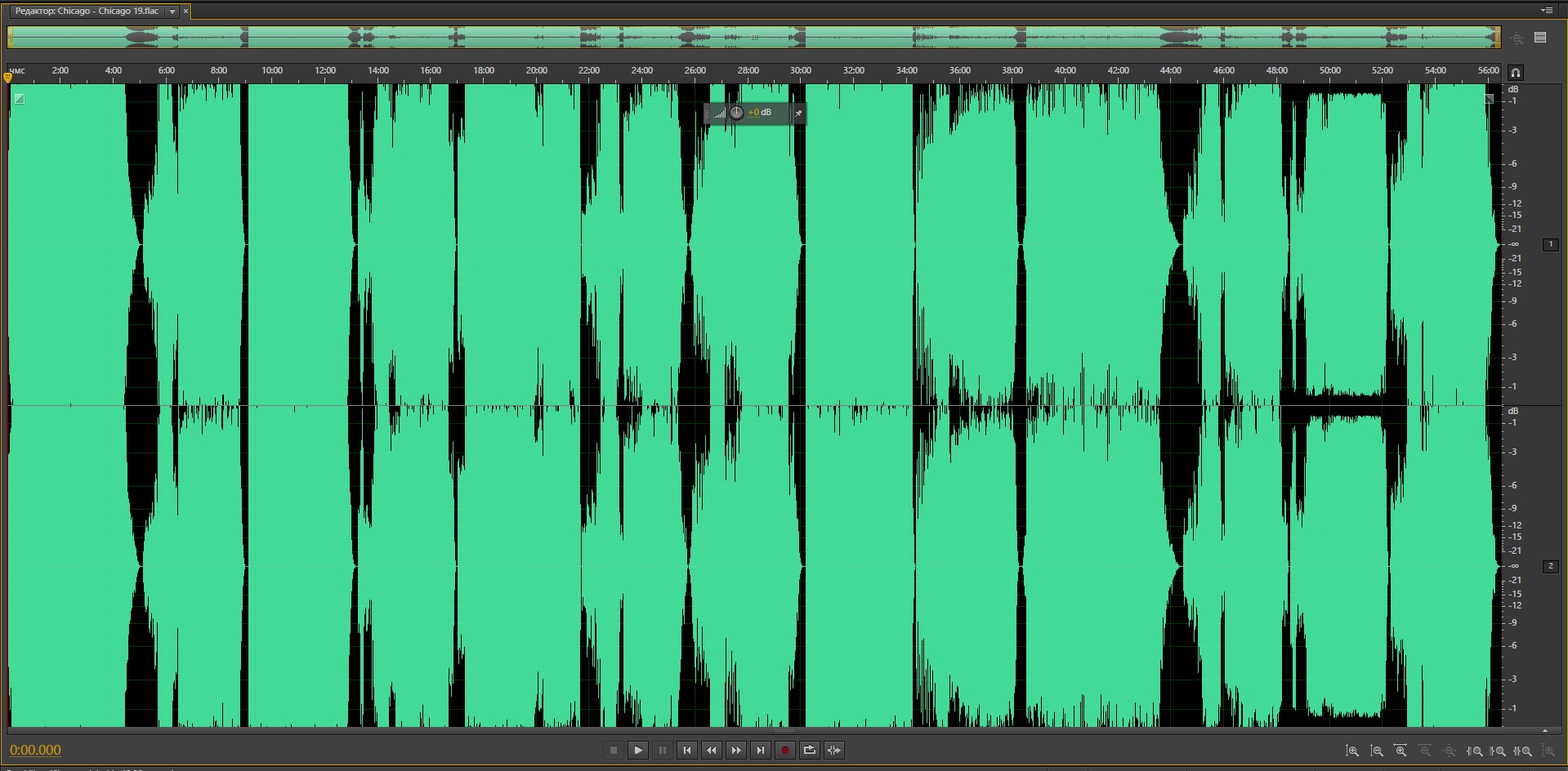Screen dimensions: 1568x771
Task: Click the fast forward transport button
Action: (x=735, y=751)
